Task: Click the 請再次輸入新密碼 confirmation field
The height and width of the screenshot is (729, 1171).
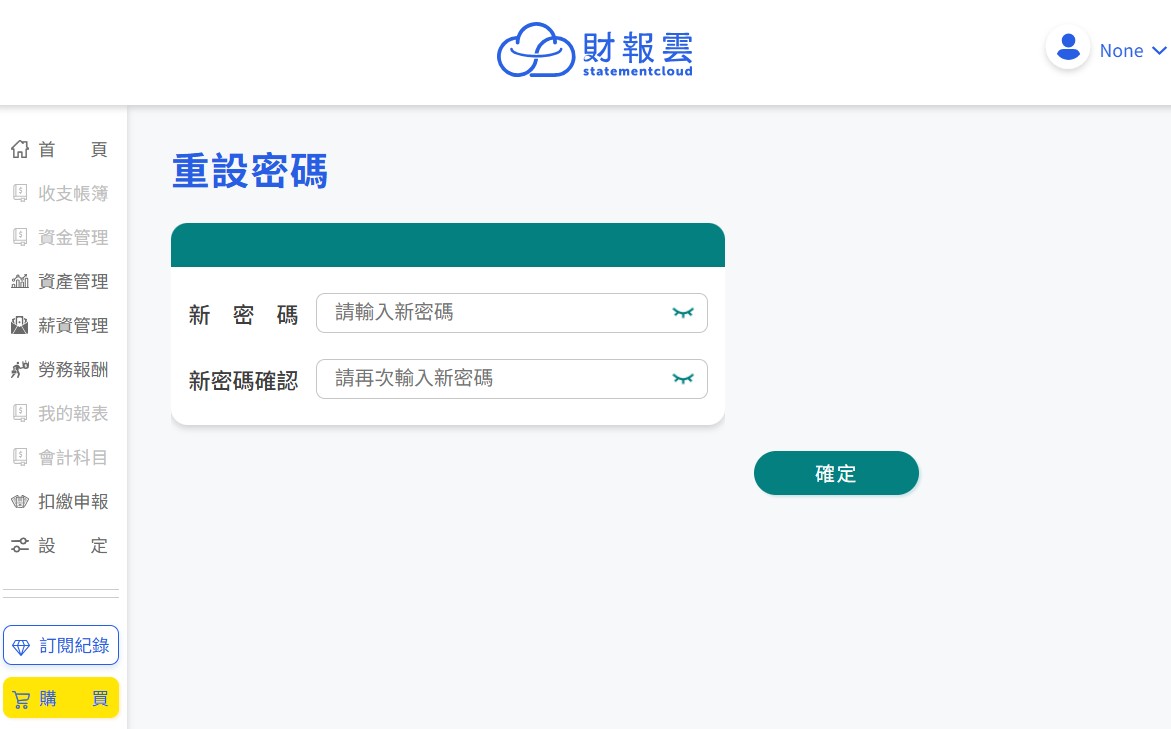Action: [490, 379]
